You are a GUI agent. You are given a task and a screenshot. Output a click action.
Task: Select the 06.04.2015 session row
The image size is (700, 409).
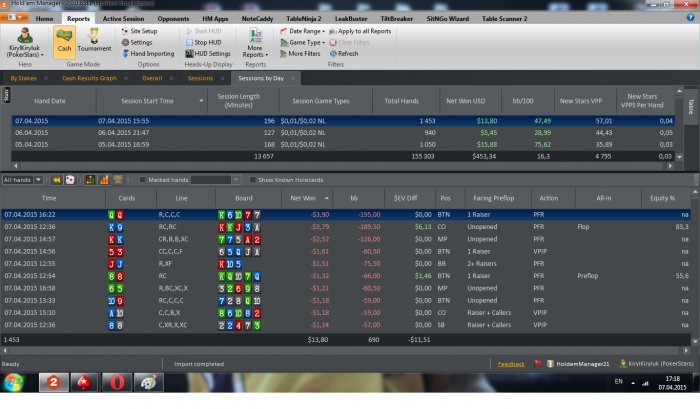tap(343, 133)
